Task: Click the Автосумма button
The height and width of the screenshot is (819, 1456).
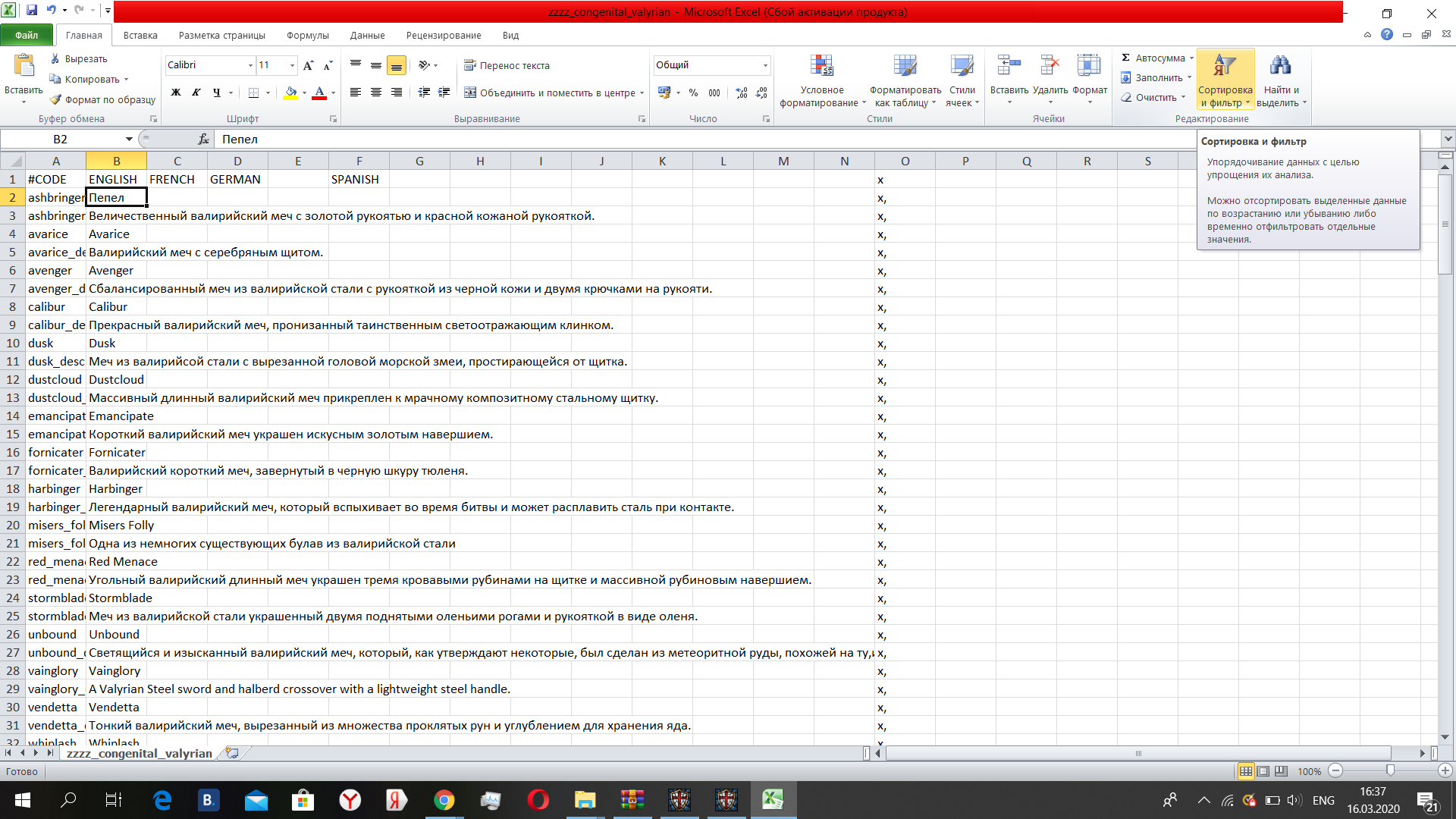Action: [1154, 58]
